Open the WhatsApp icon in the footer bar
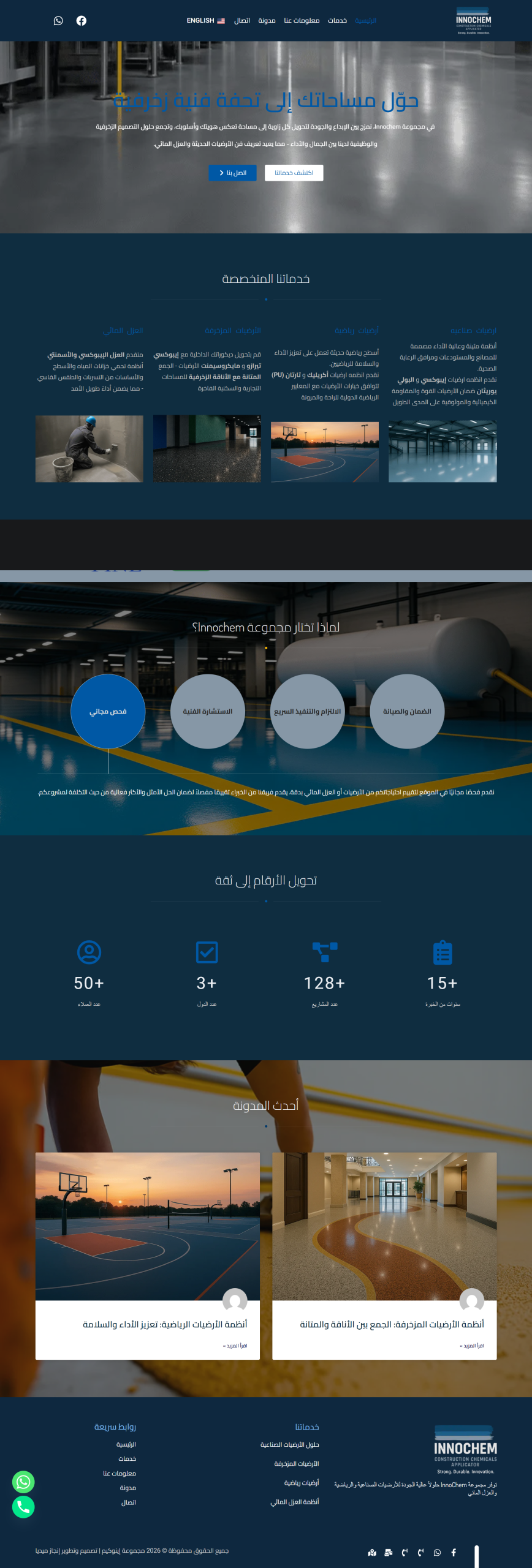Screen dimensions: 532x1568 click(x=437, y=1552)
